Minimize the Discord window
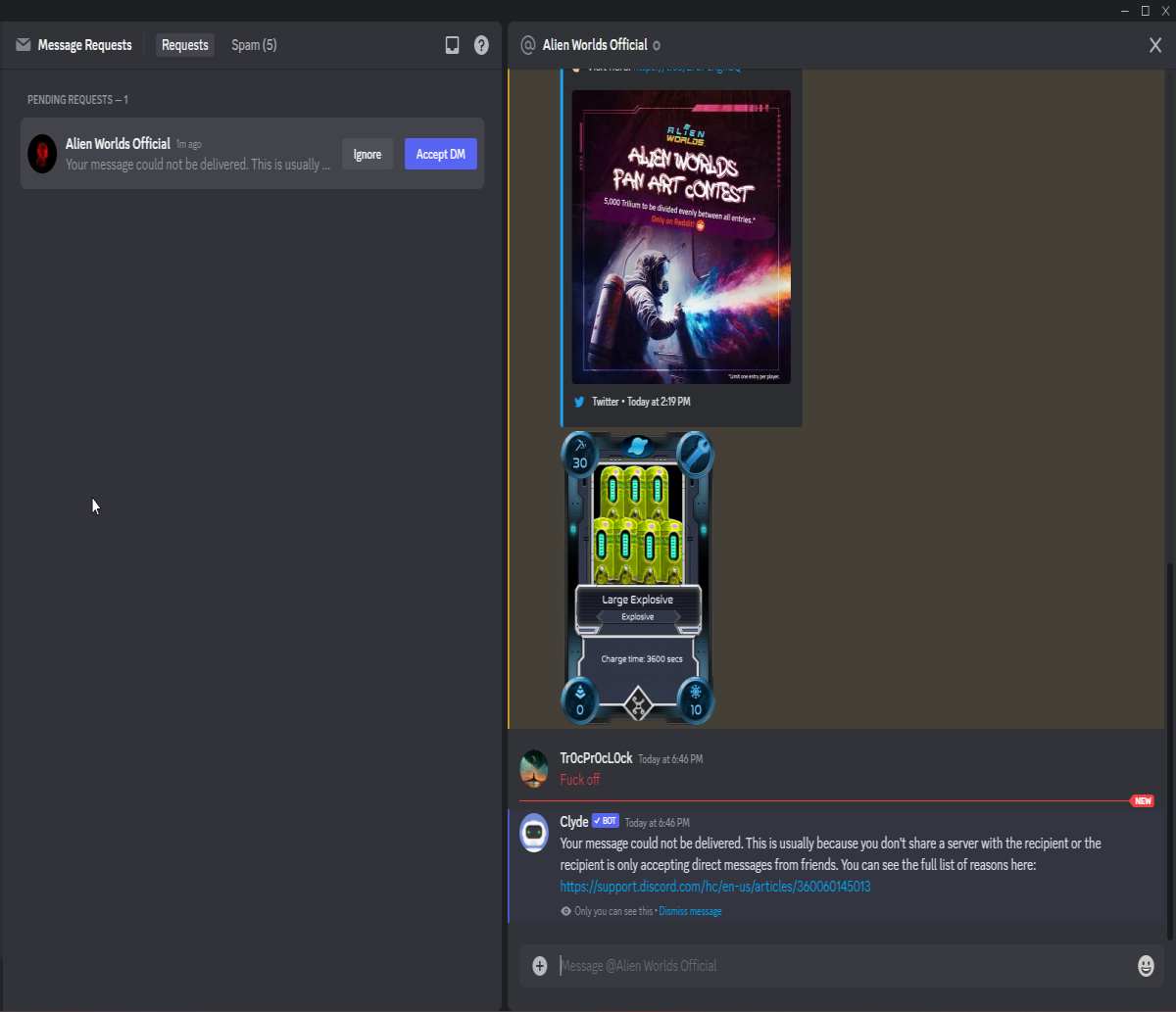Image resolution: width=1176 pixels, height=1012 pixels. [1125, 11]
